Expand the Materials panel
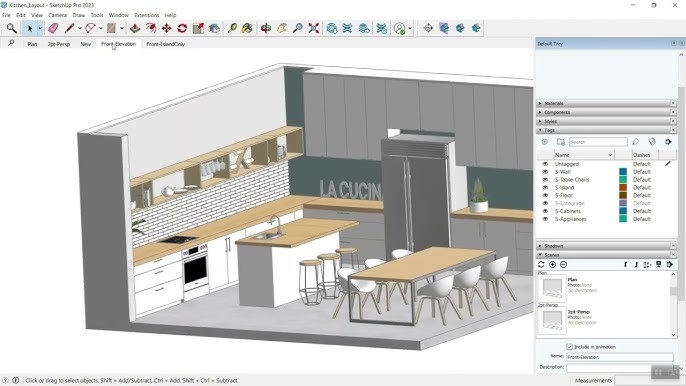Viewport: 686px width, 386px height. pos(540,103)
